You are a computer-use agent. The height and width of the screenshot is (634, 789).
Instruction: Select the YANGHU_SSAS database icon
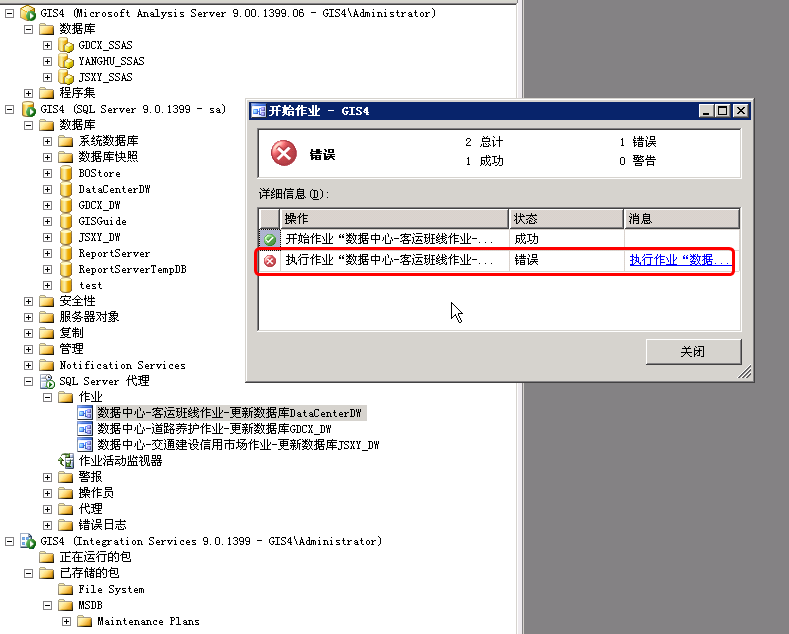[x=66, y=61]
